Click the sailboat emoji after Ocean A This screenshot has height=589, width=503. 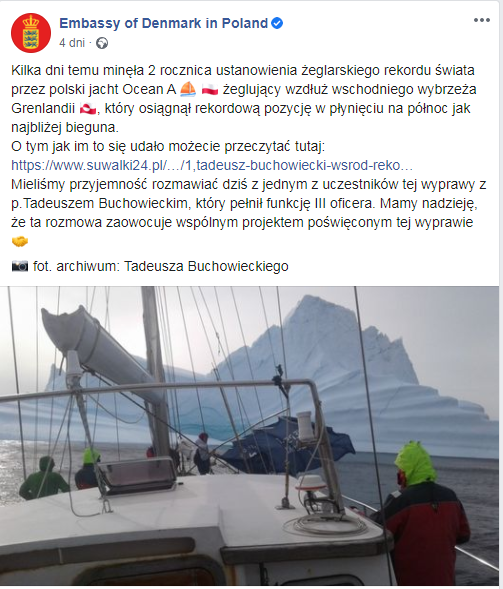pyautogui.click(x=188, y=89)
